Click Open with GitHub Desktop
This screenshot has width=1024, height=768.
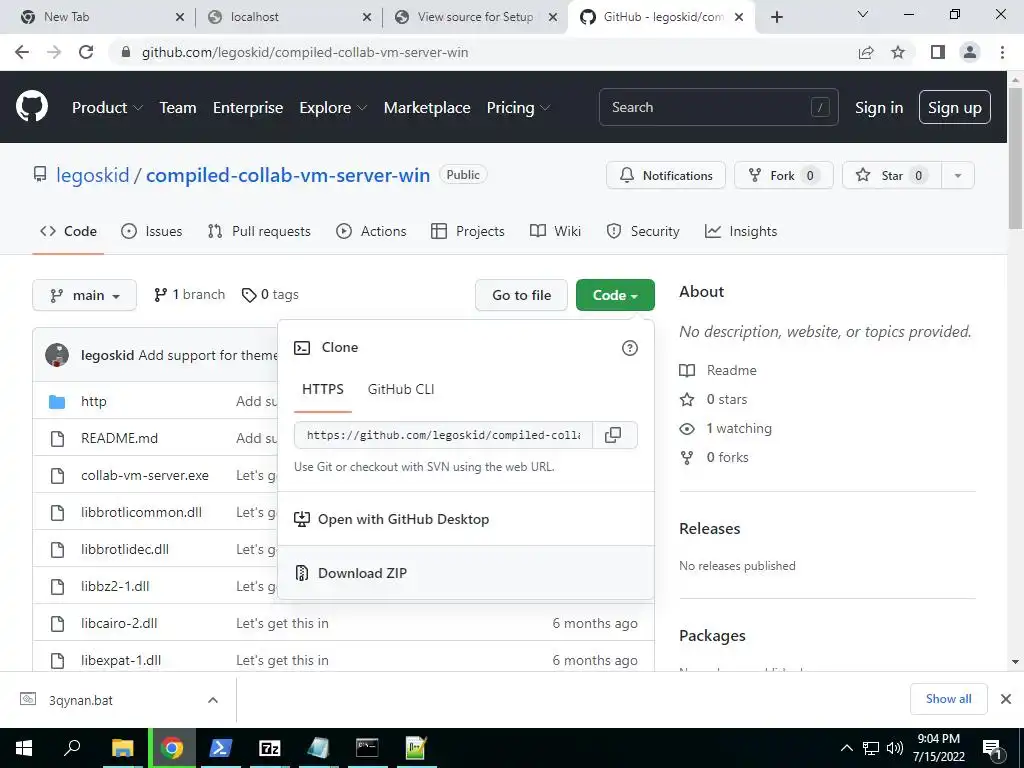[x=466, y=519]
